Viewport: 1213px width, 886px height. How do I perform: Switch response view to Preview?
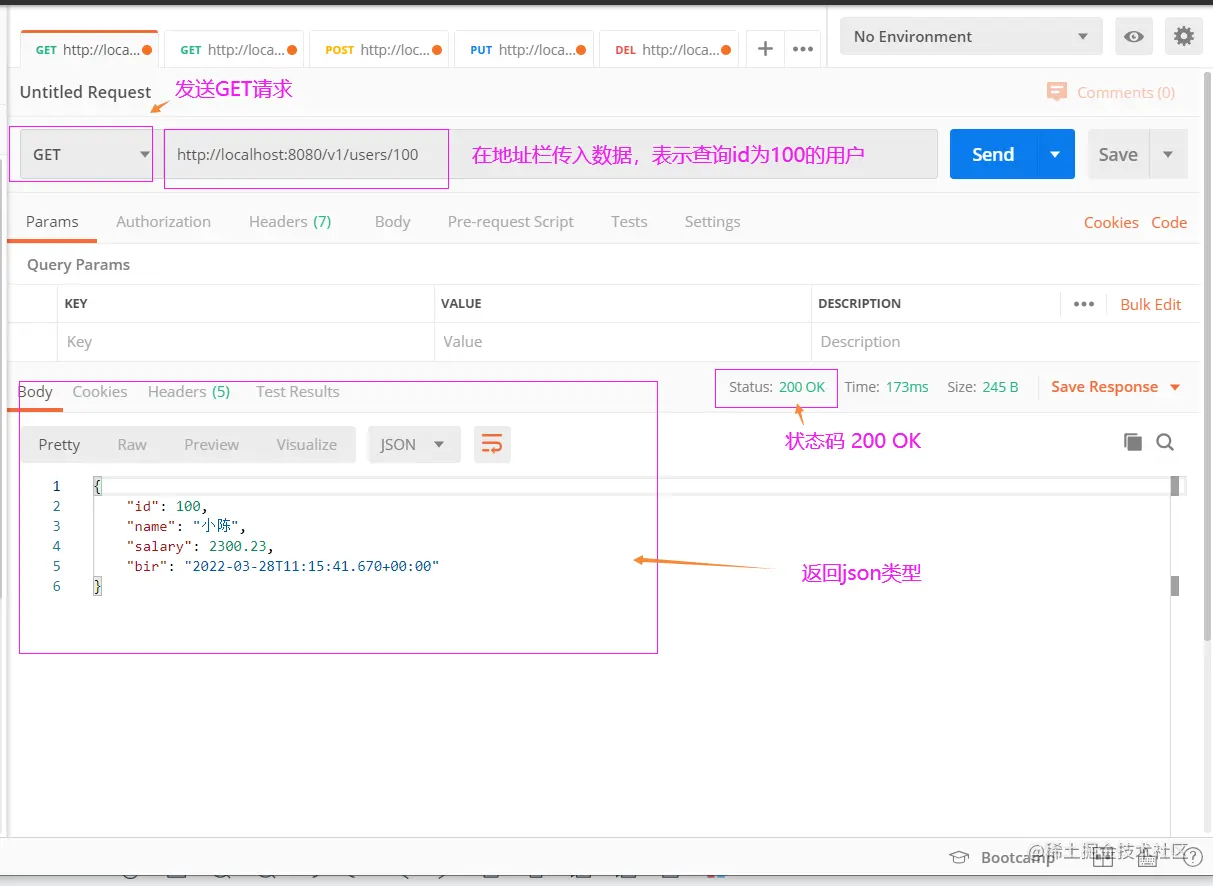pyautogui.click(x=211, y=444)
